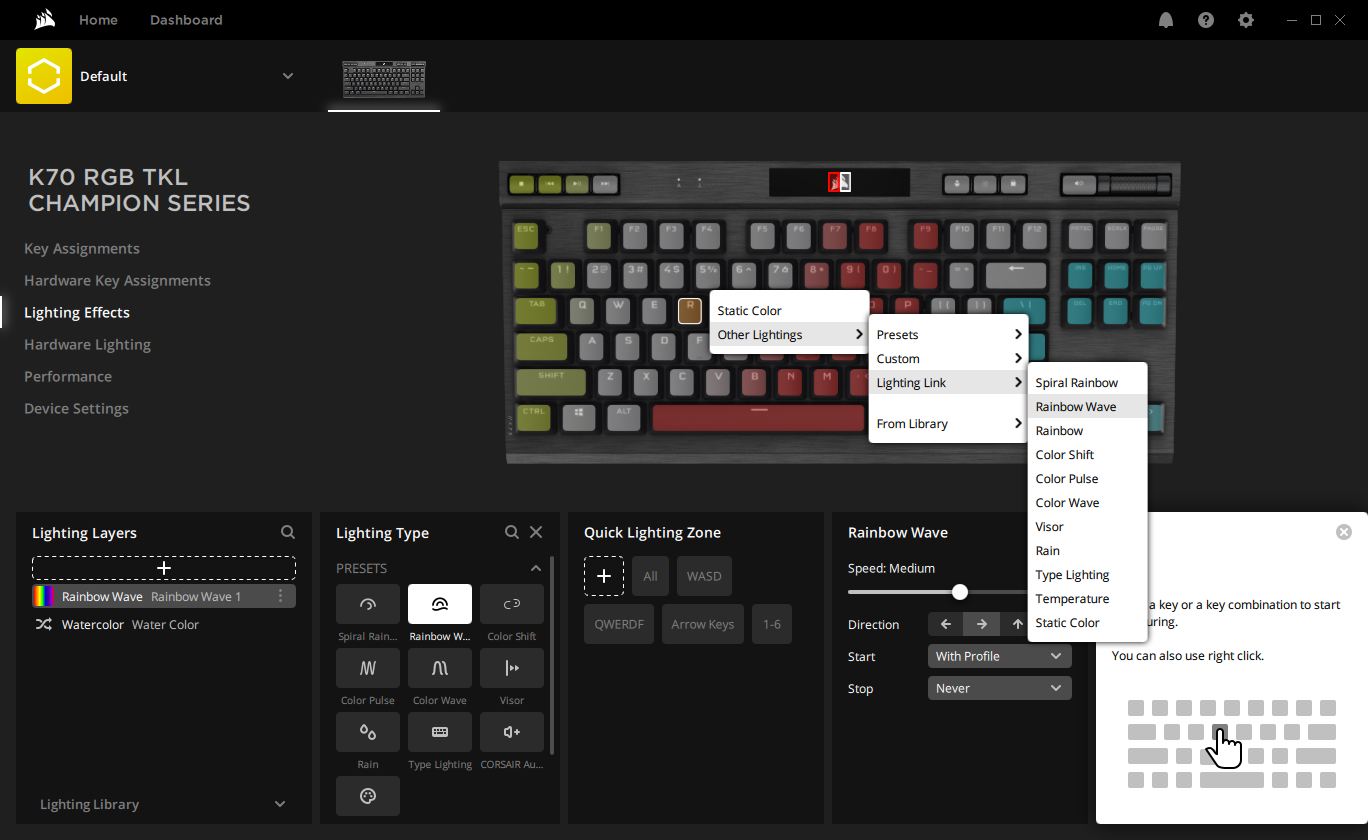Close the Lighting Type panel
The height and width of the screenshot is (840, 1368).
click(x=536, y=532)
